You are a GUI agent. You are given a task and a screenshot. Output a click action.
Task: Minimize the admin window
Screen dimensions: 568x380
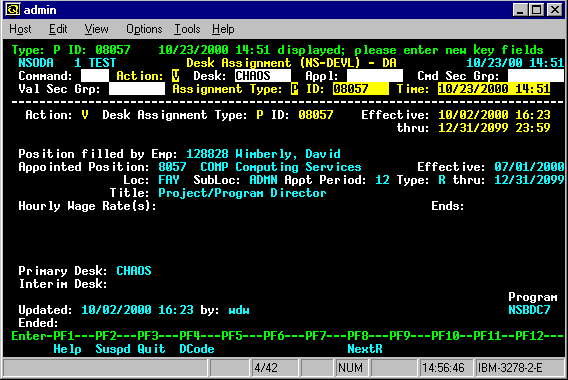[520, 10]
